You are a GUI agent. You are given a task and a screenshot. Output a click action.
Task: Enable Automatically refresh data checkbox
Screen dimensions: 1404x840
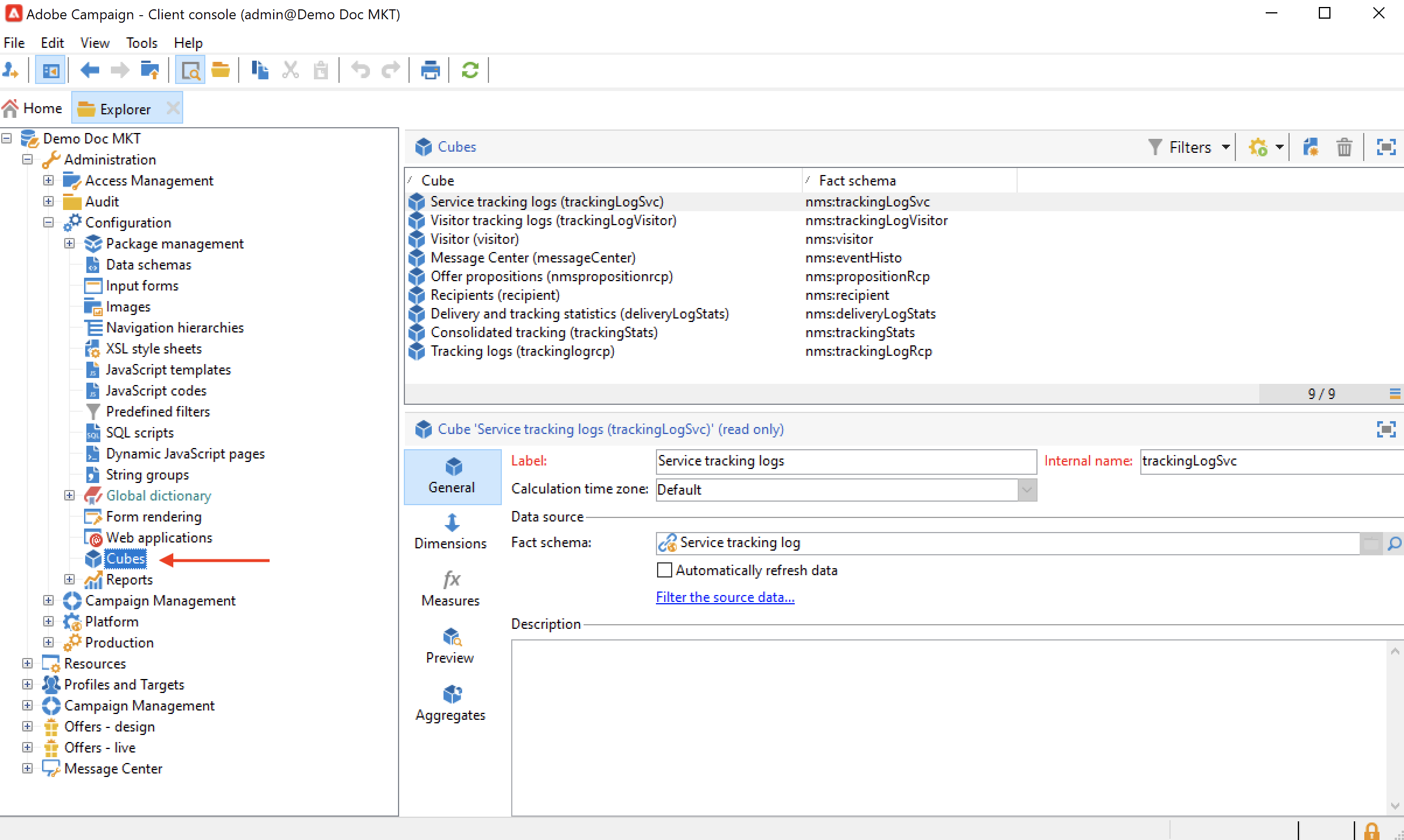pyautogui.click(x=664, y=570)
